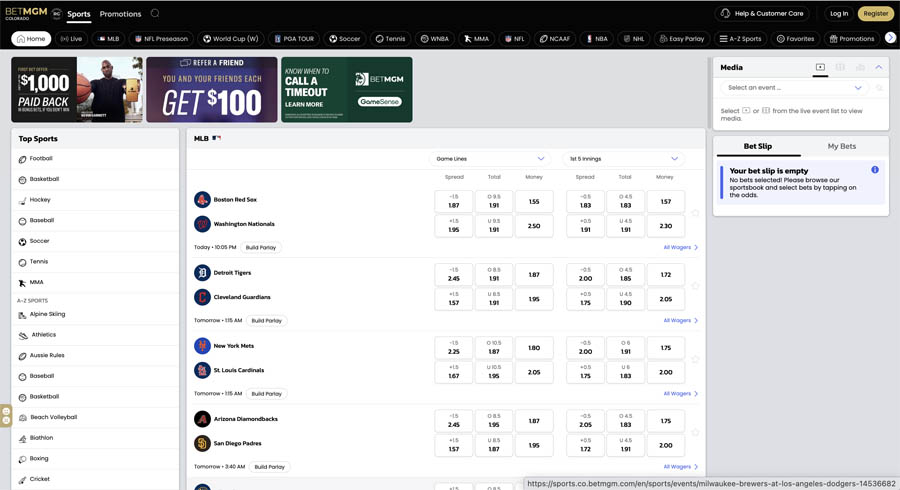The width and height of the screenshot is (900, 490).
Task: Click the Washington Nationals logo
Action: (202, 224)
